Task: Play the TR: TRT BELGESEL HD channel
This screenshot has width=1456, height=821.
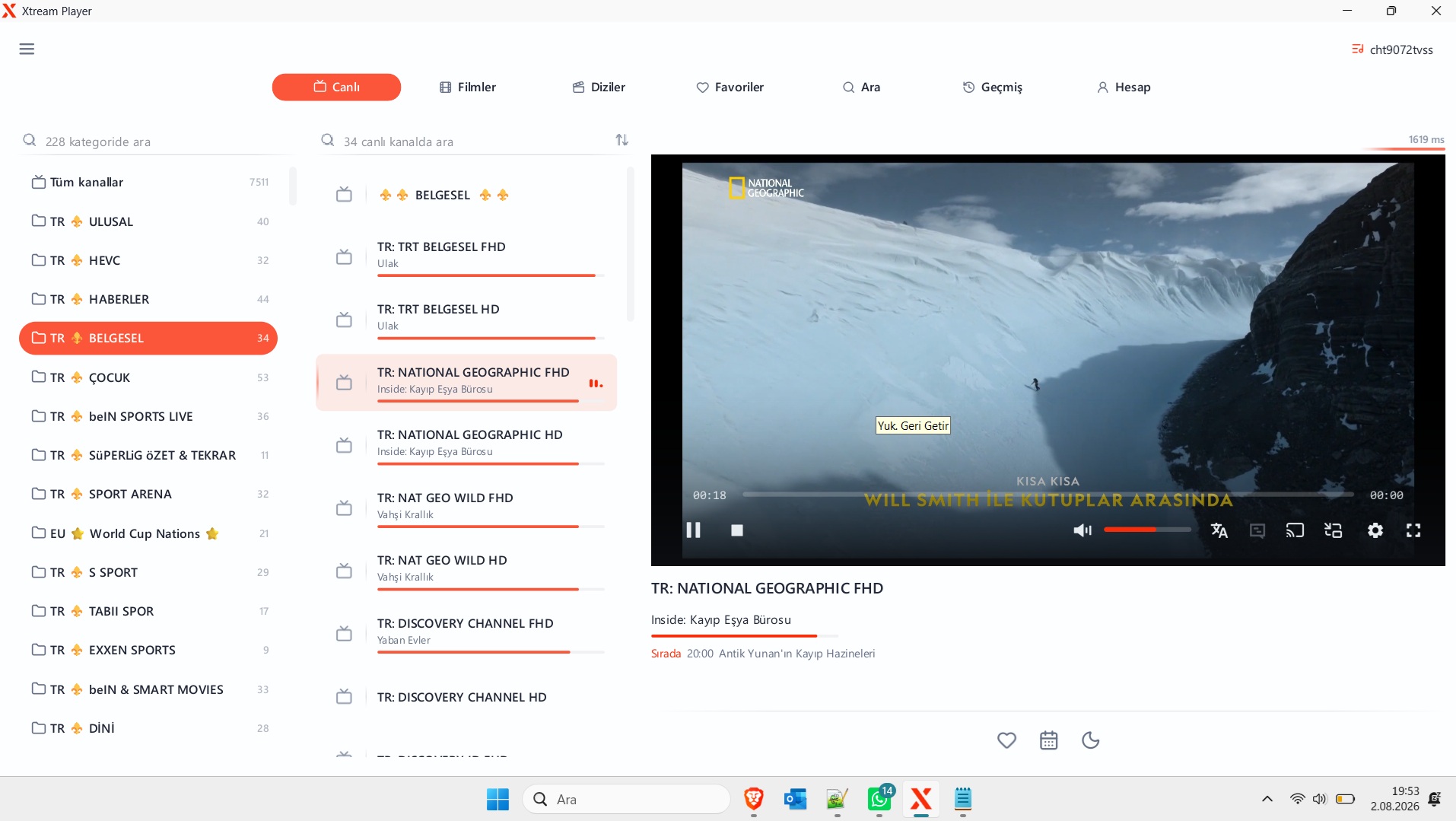Action: pyautogui.click(x=466, y=320)
